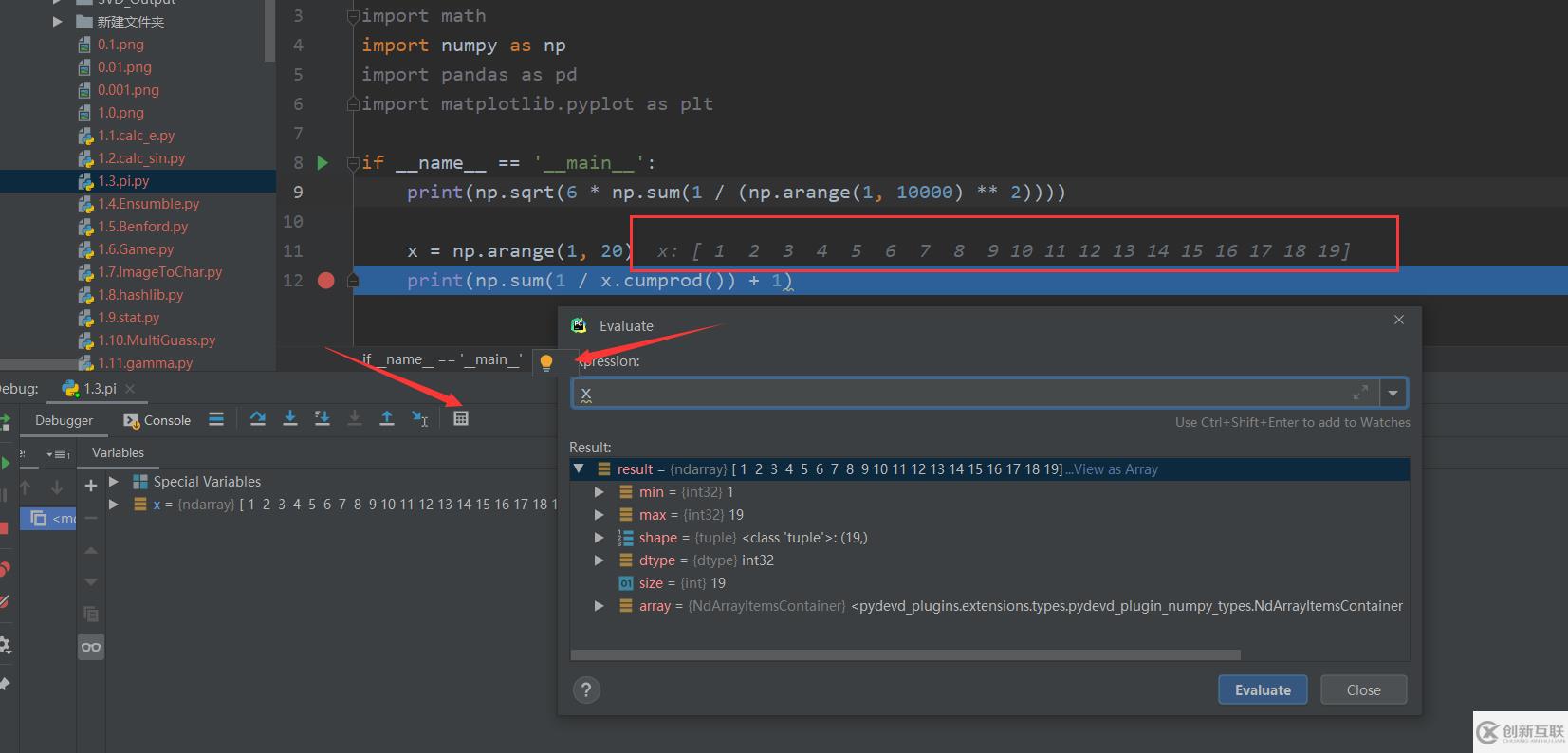Open 1.0.png image file
The height and width of the screenshot is (753, 1568).
click(120, 113)
